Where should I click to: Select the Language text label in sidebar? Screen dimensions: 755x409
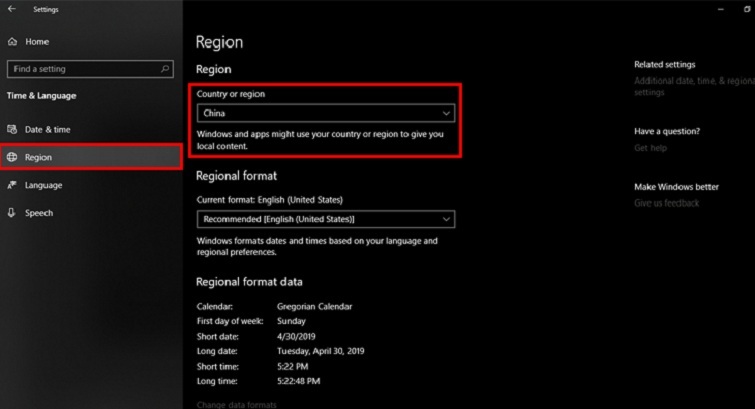pyautogui.click(x=44, y=185)
